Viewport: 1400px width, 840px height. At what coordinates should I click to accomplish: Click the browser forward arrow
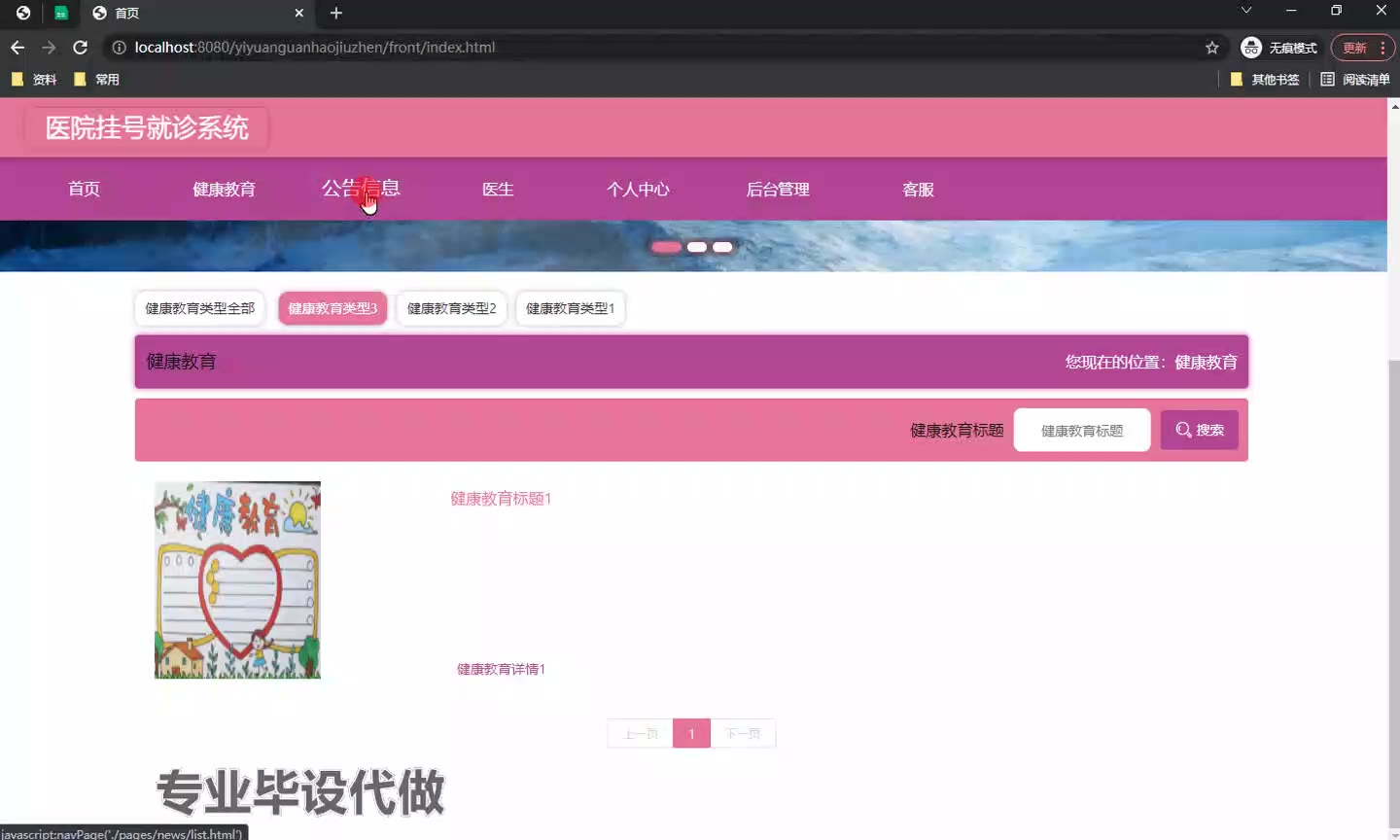(x=49, y=47)
